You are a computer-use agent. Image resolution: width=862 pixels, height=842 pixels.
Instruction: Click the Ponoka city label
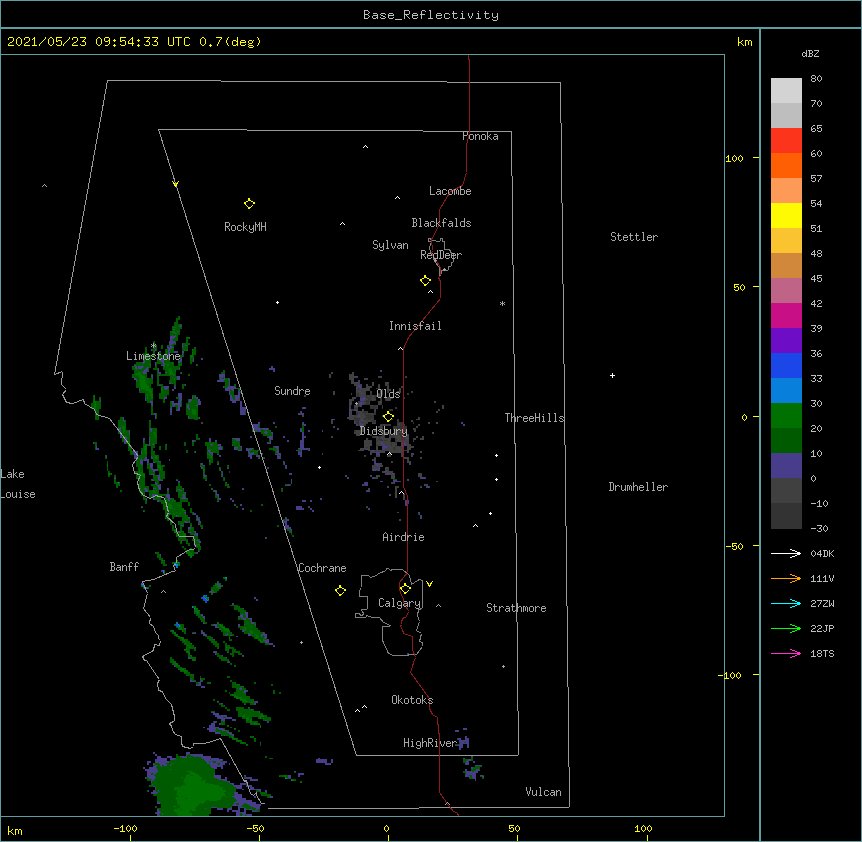tap(480, 136)
